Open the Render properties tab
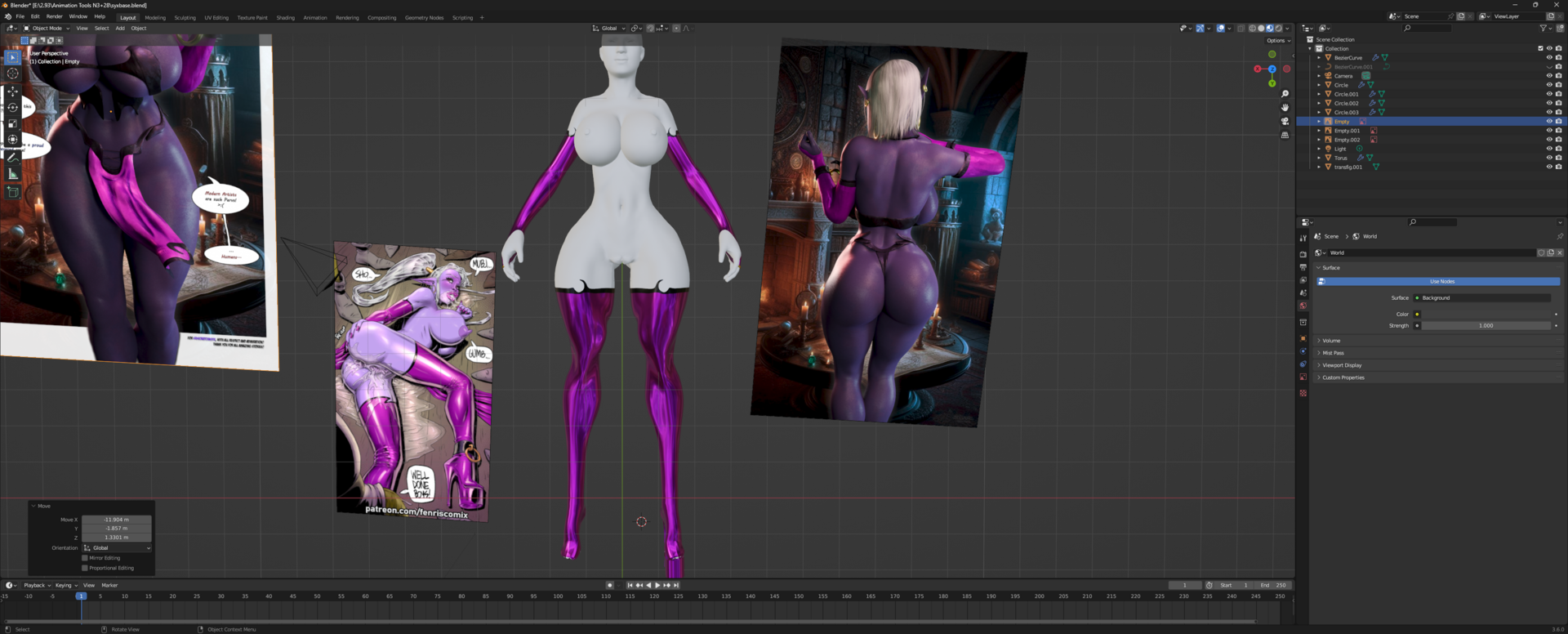1568x634 pixels. click(1303, 254)
